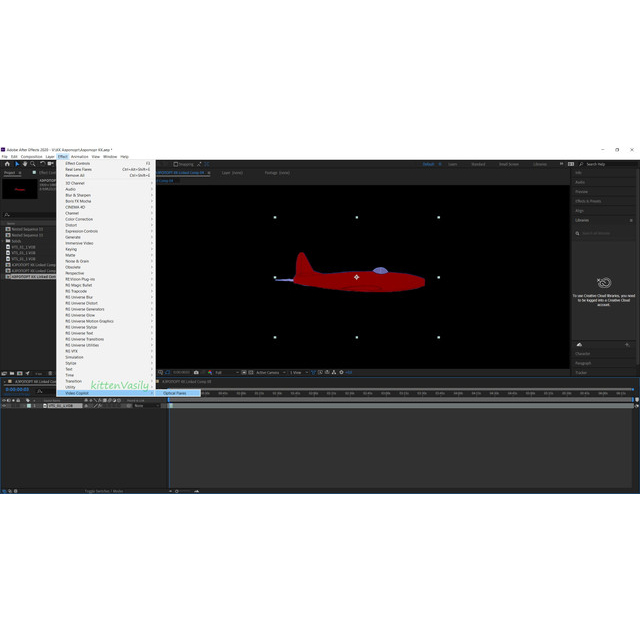
Task: Click the search icon in Libraries panel
Action: pos(577,233)
